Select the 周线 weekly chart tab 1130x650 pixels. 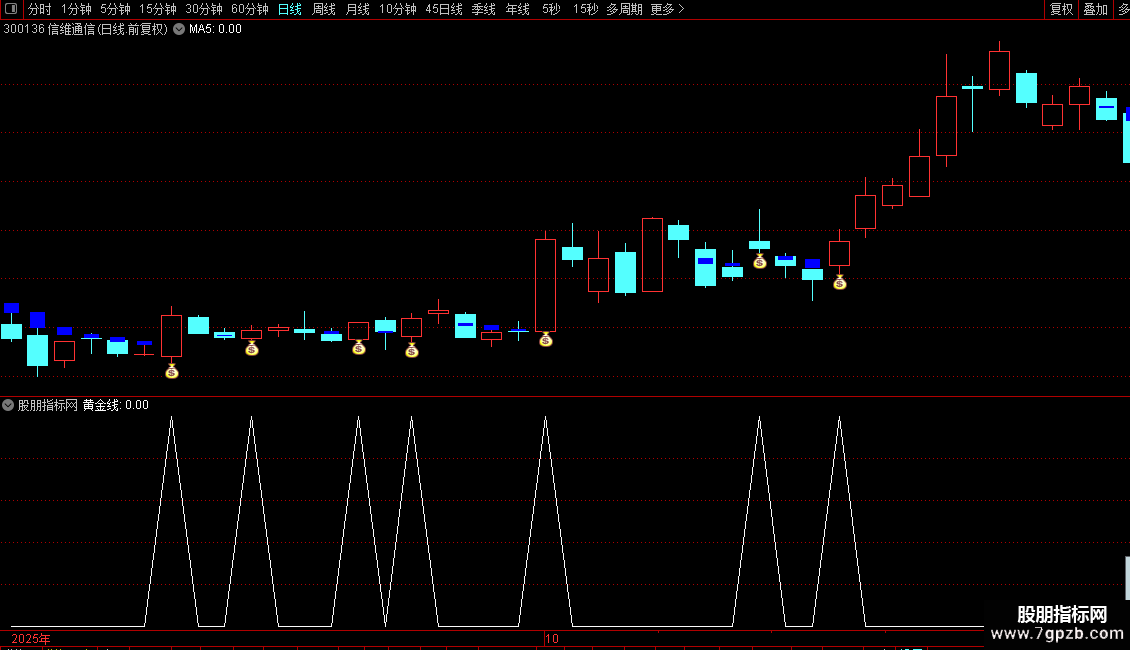pos(324,9)
